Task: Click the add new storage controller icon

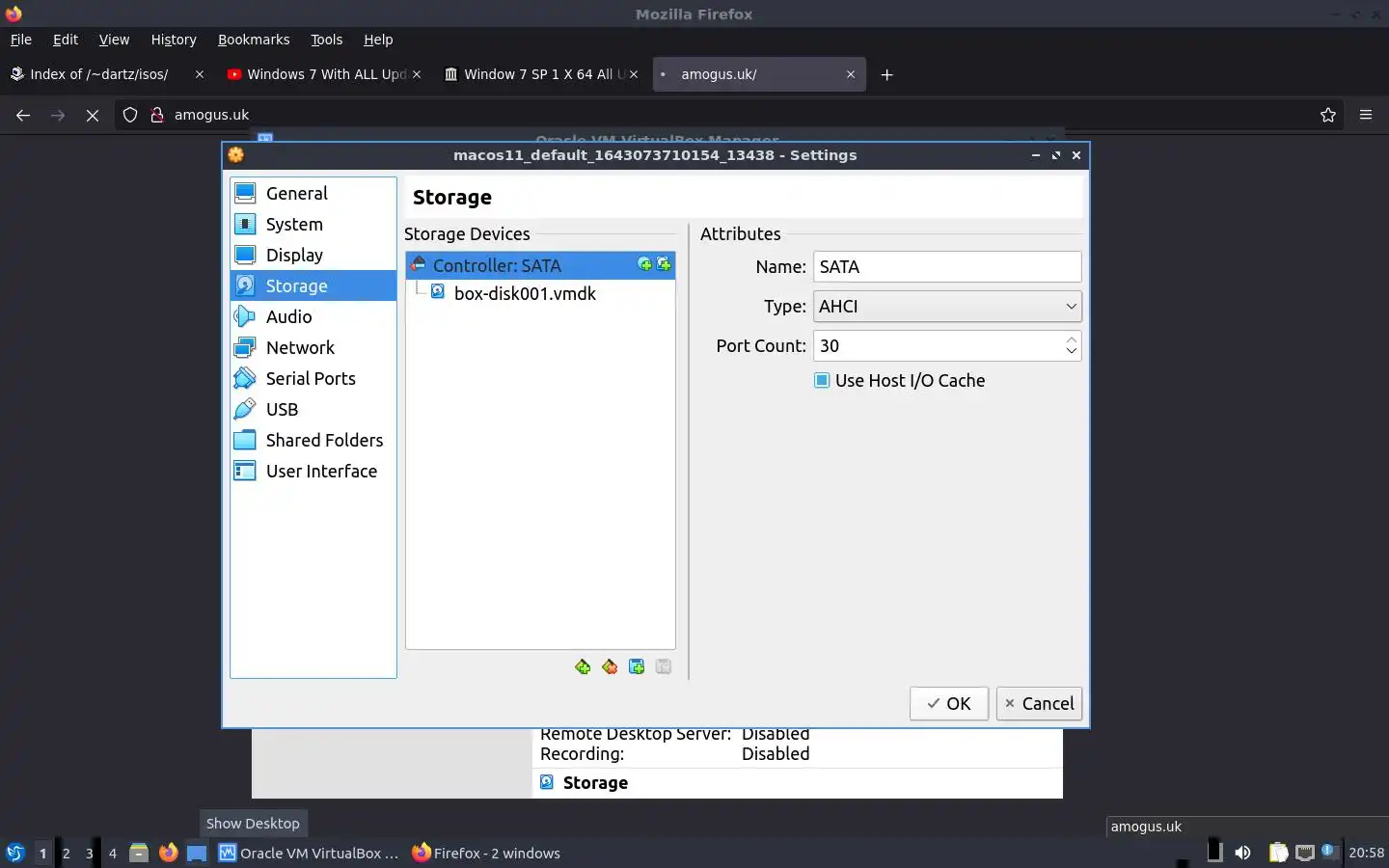Action: (x=583, y=666)
